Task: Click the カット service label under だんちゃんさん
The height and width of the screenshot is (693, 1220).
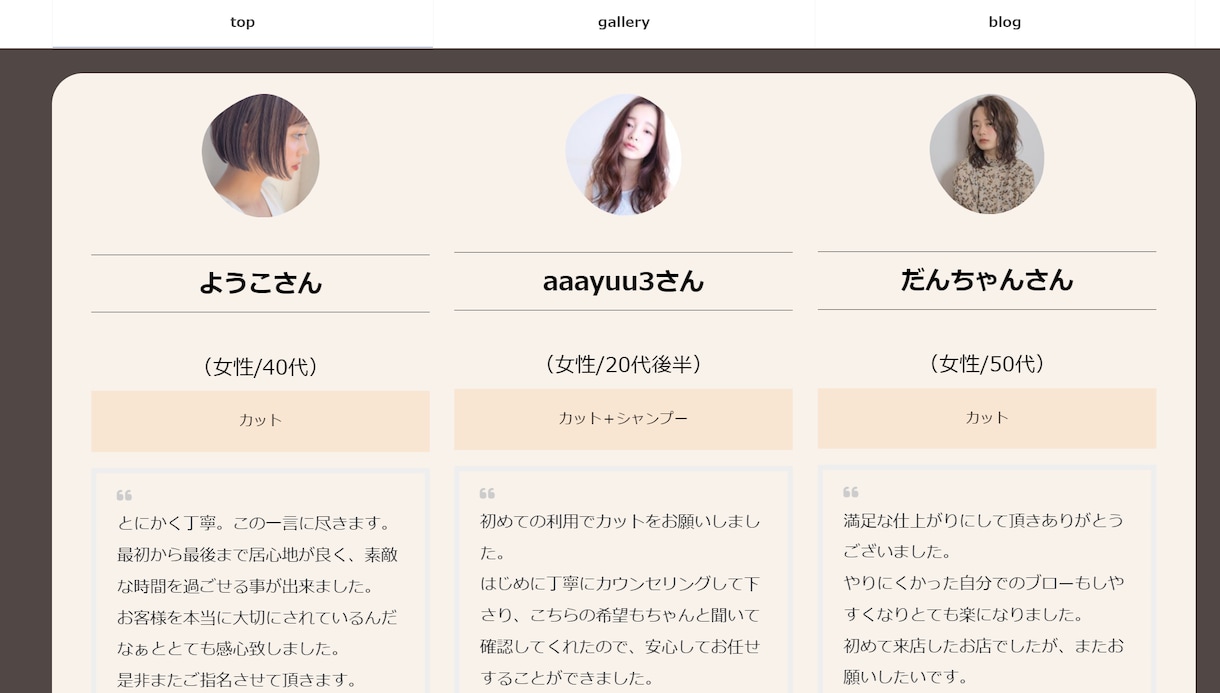Action: pos(987,418)
